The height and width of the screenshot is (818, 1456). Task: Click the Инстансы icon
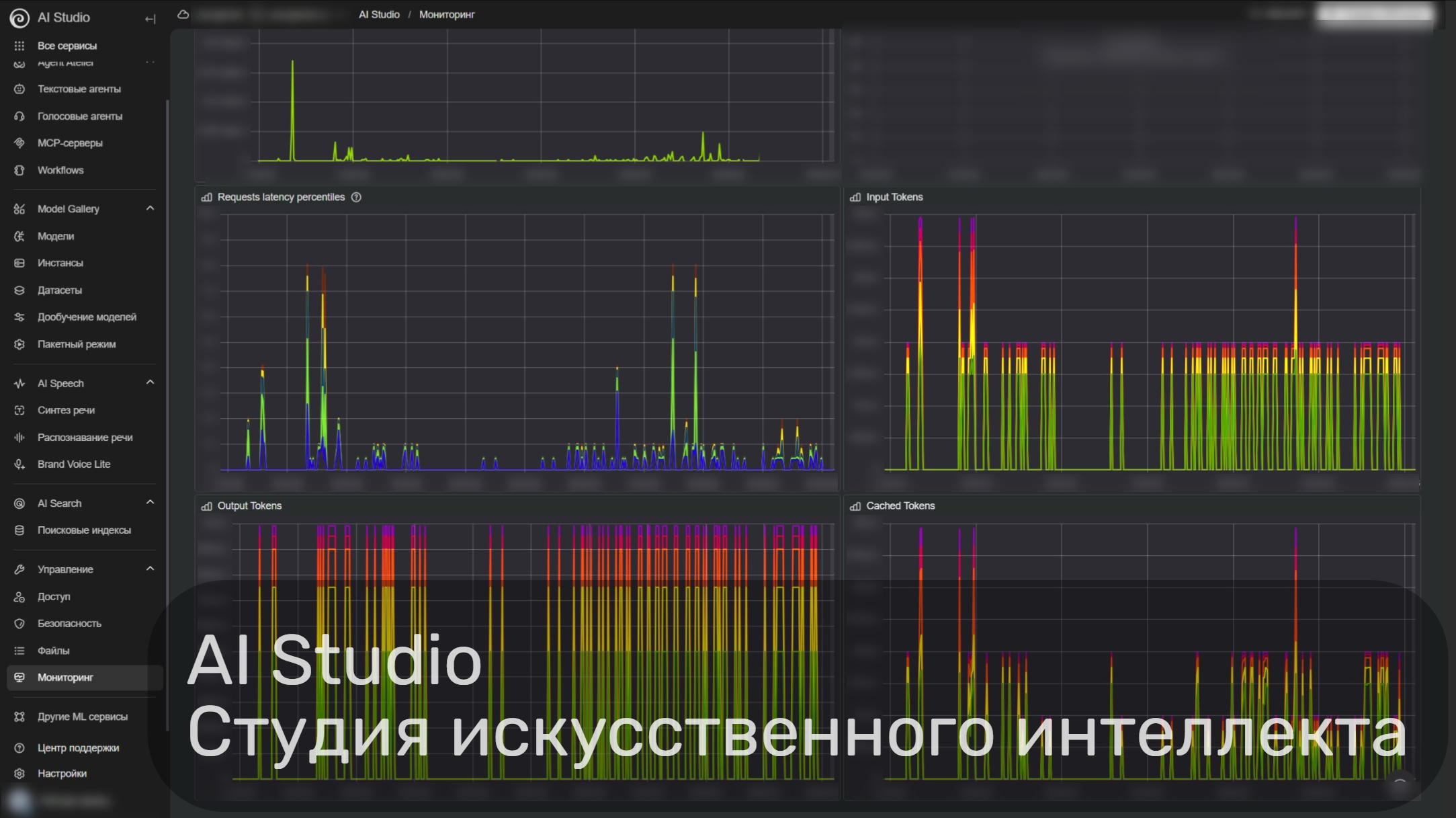19,263
